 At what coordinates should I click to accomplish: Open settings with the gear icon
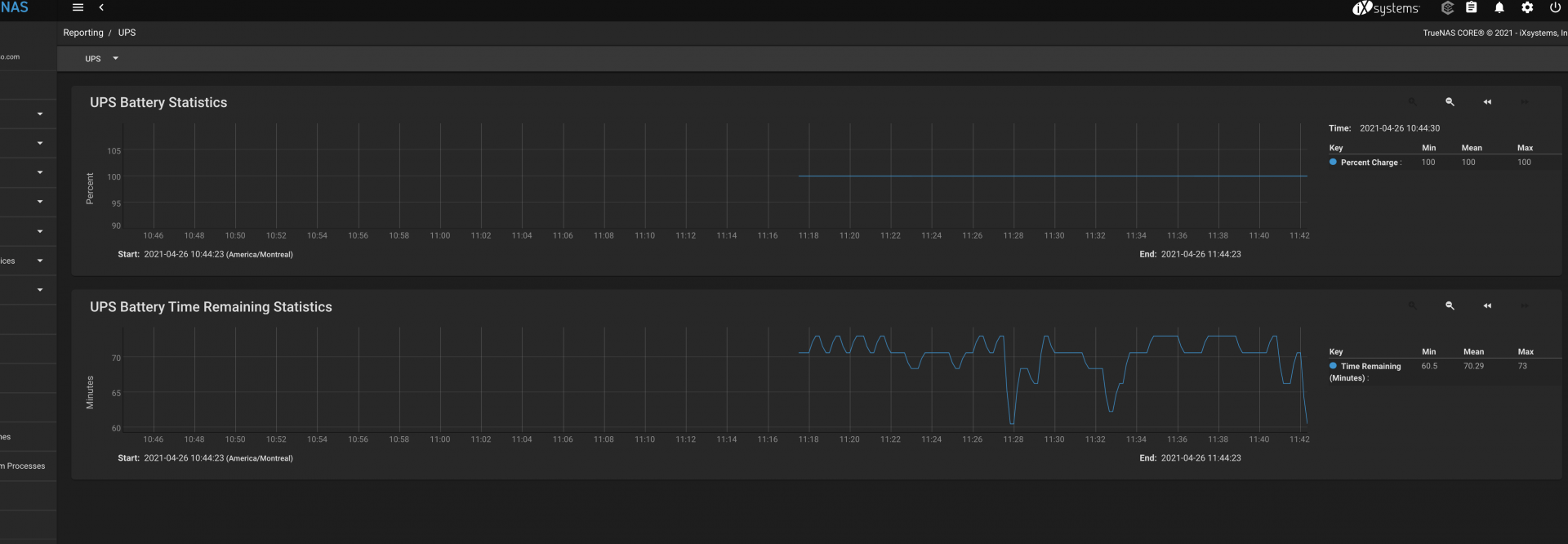(1527, 7)
